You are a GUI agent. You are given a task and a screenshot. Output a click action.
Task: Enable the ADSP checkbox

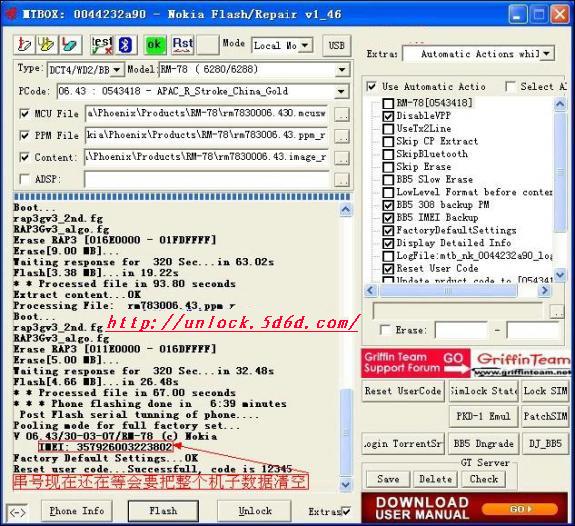(x=24, y=179)
